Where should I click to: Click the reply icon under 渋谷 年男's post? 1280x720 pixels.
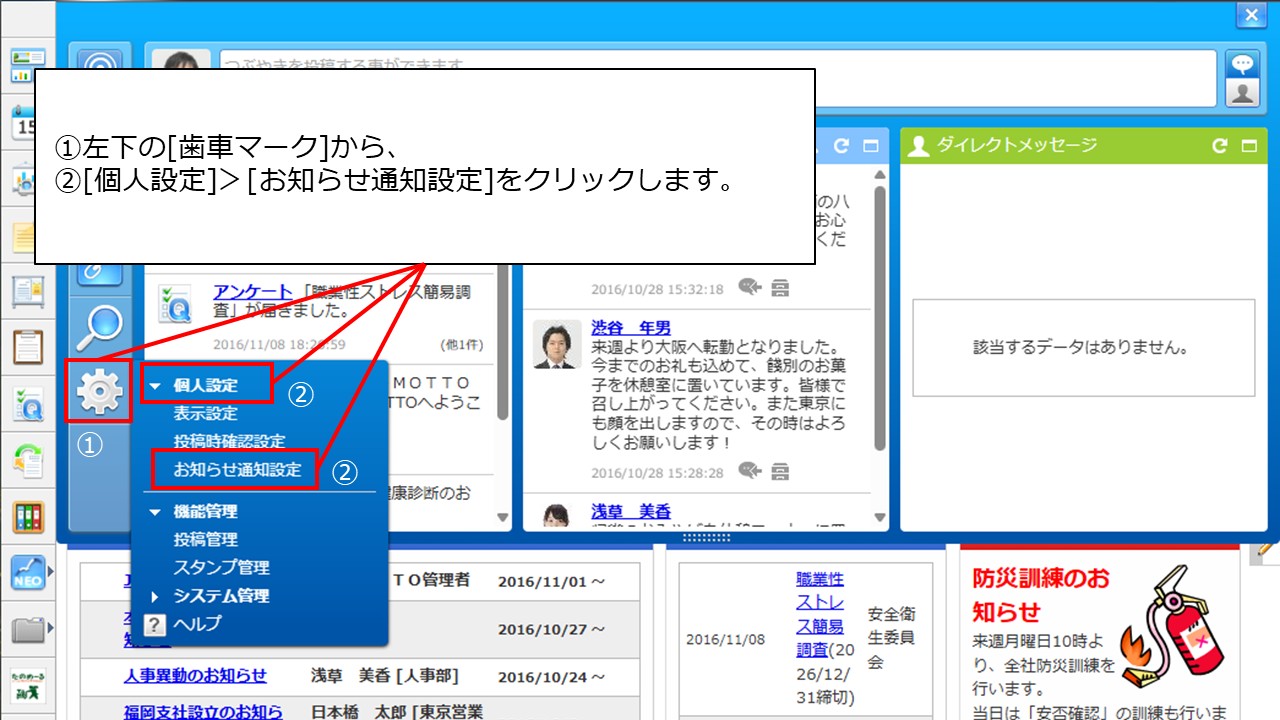[x=750, y=471]
